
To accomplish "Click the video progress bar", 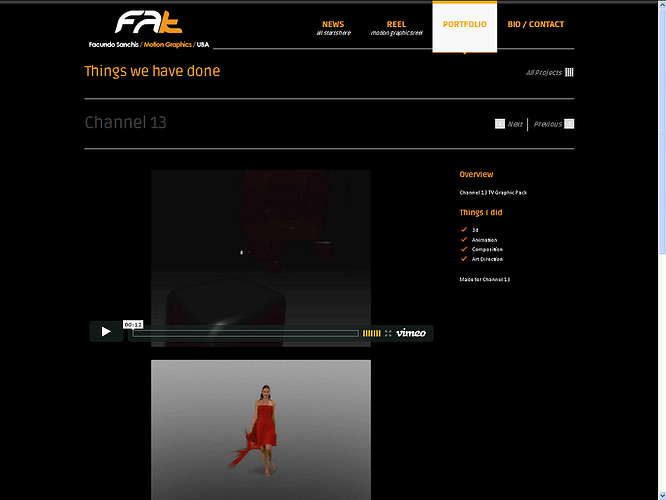I will point(246,333).
